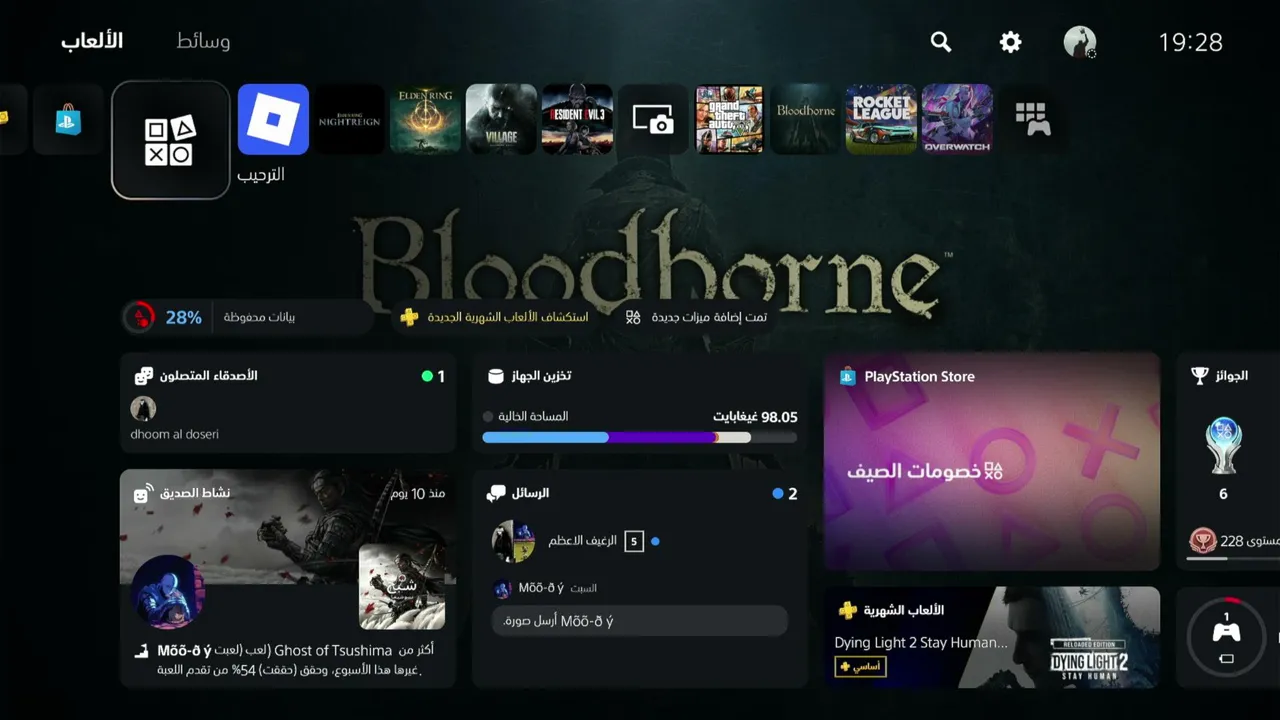Select friend dhoom al doseri avatar
This screenshot has height=720, width=1280.
point(143,408)
